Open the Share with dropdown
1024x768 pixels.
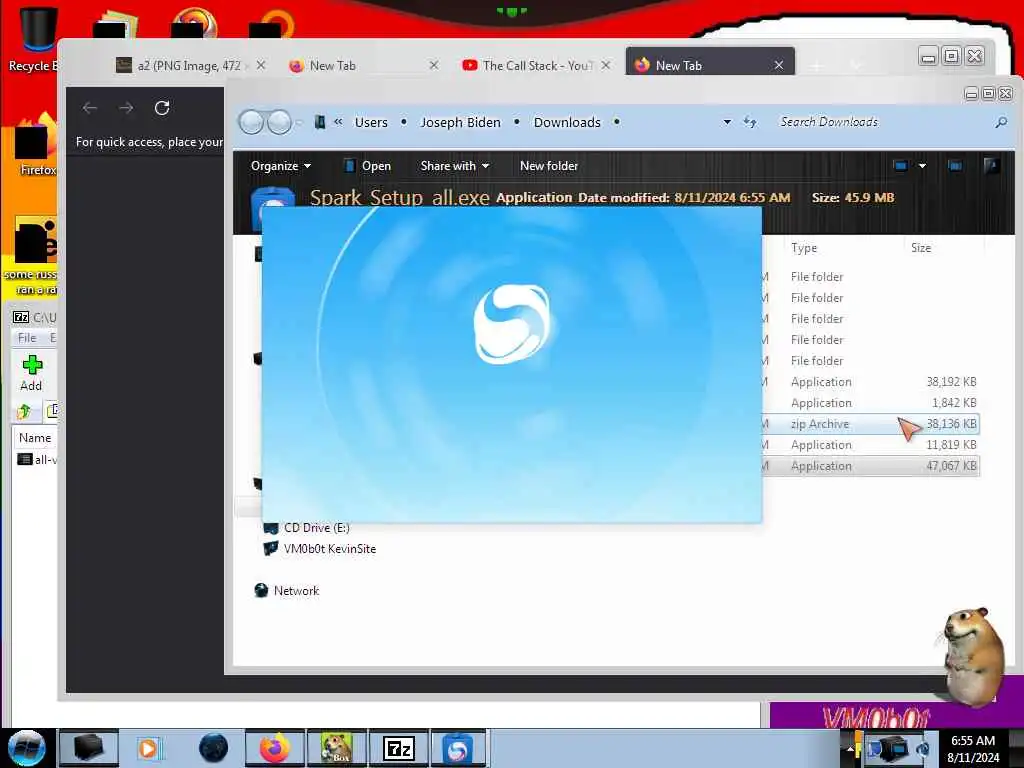coord(455,166)
